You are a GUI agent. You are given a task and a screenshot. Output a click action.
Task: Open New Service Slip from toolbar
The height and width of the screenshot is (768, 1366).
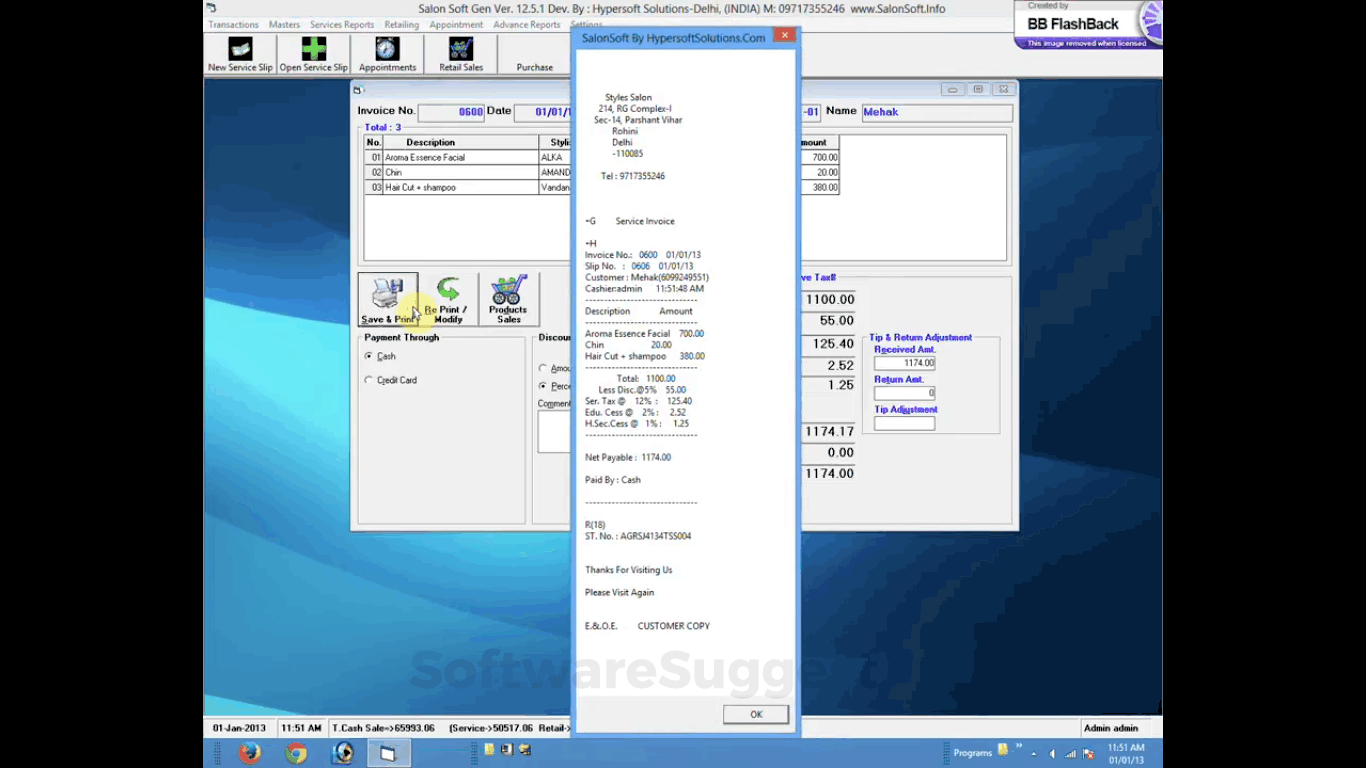pos(240,54)
